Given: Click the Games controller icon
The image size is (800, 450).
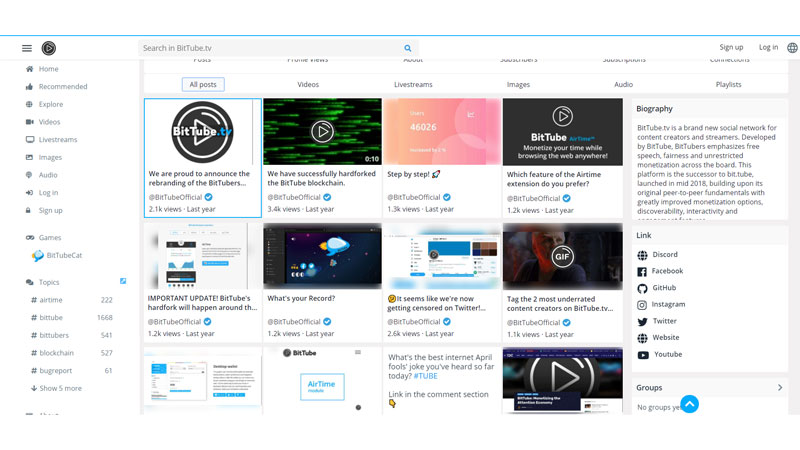Looking at the screenshot, I should pyautogui.click(x=30, y=238).
